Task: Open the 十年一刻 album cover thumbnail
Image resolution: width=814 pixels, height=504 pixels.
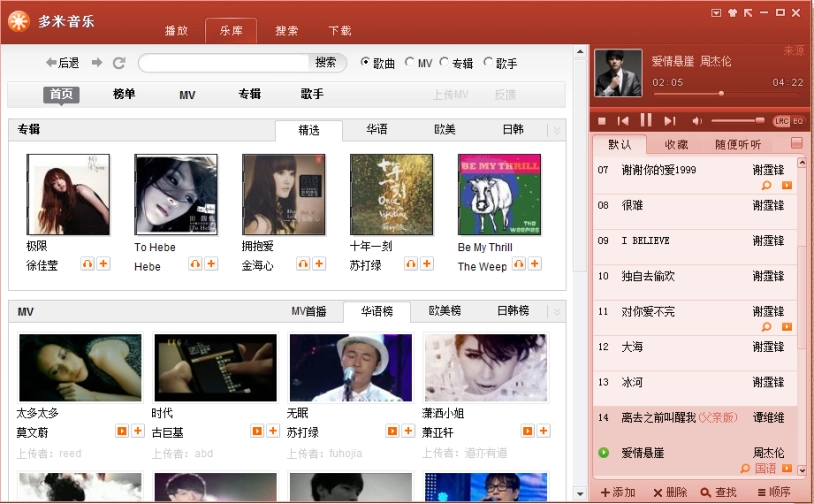Action: [392, 195]
